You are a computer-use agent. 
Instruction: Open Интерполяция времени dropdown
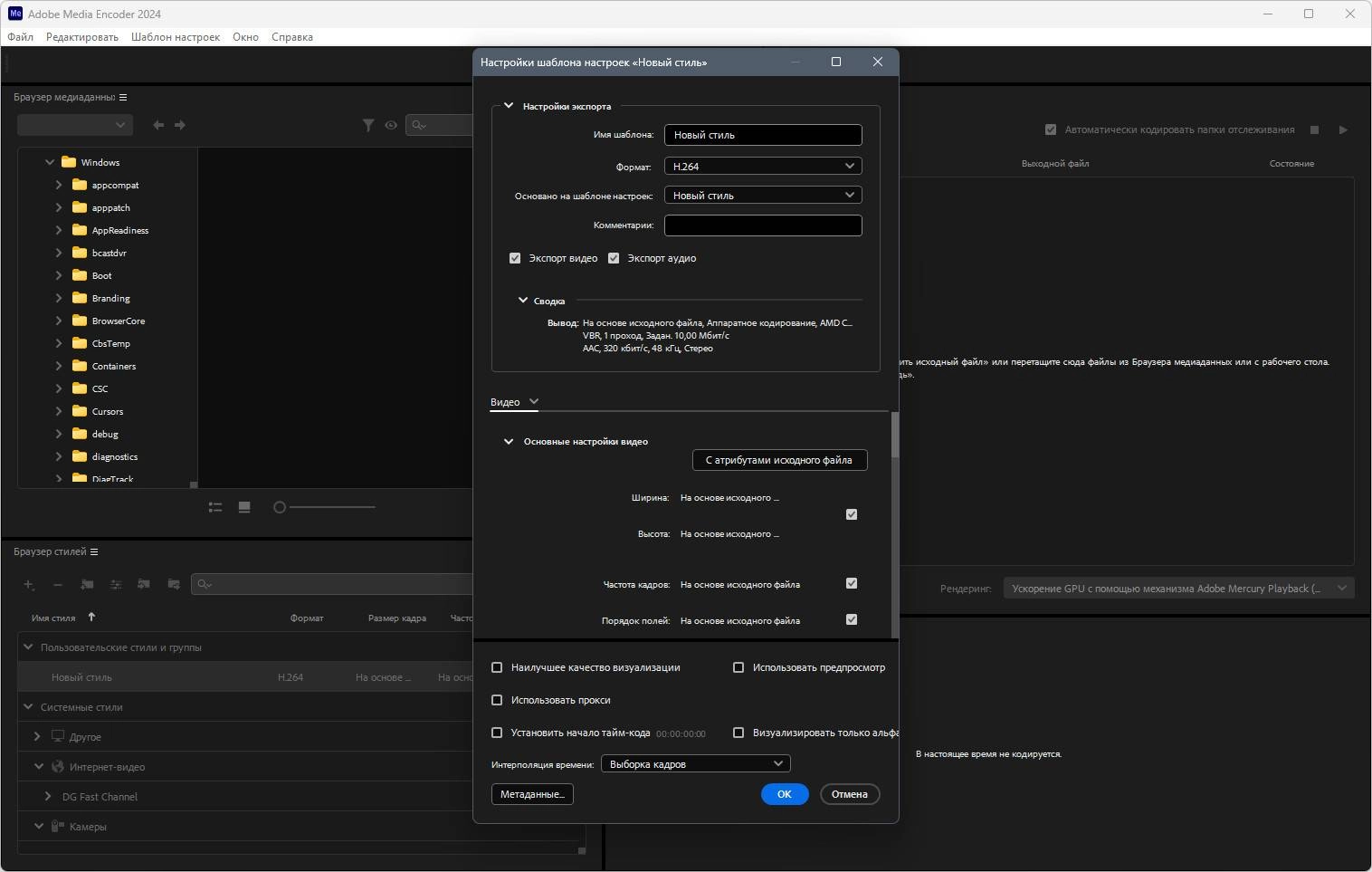(696, 763)
